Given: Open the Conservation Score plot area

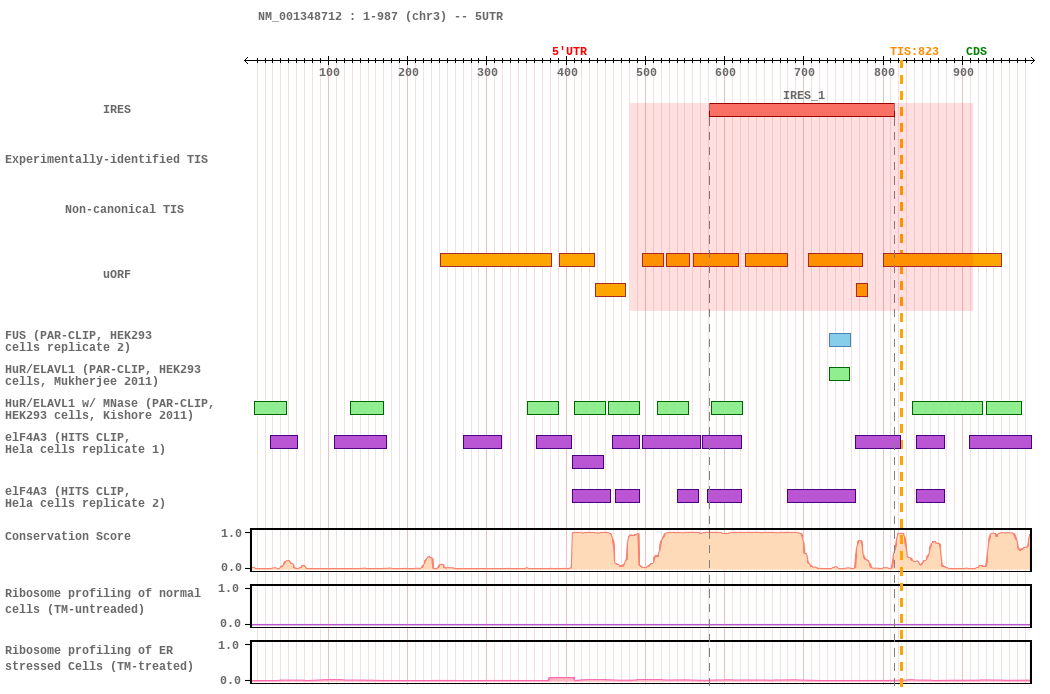Looking at the screenshot, I should 640,550.
